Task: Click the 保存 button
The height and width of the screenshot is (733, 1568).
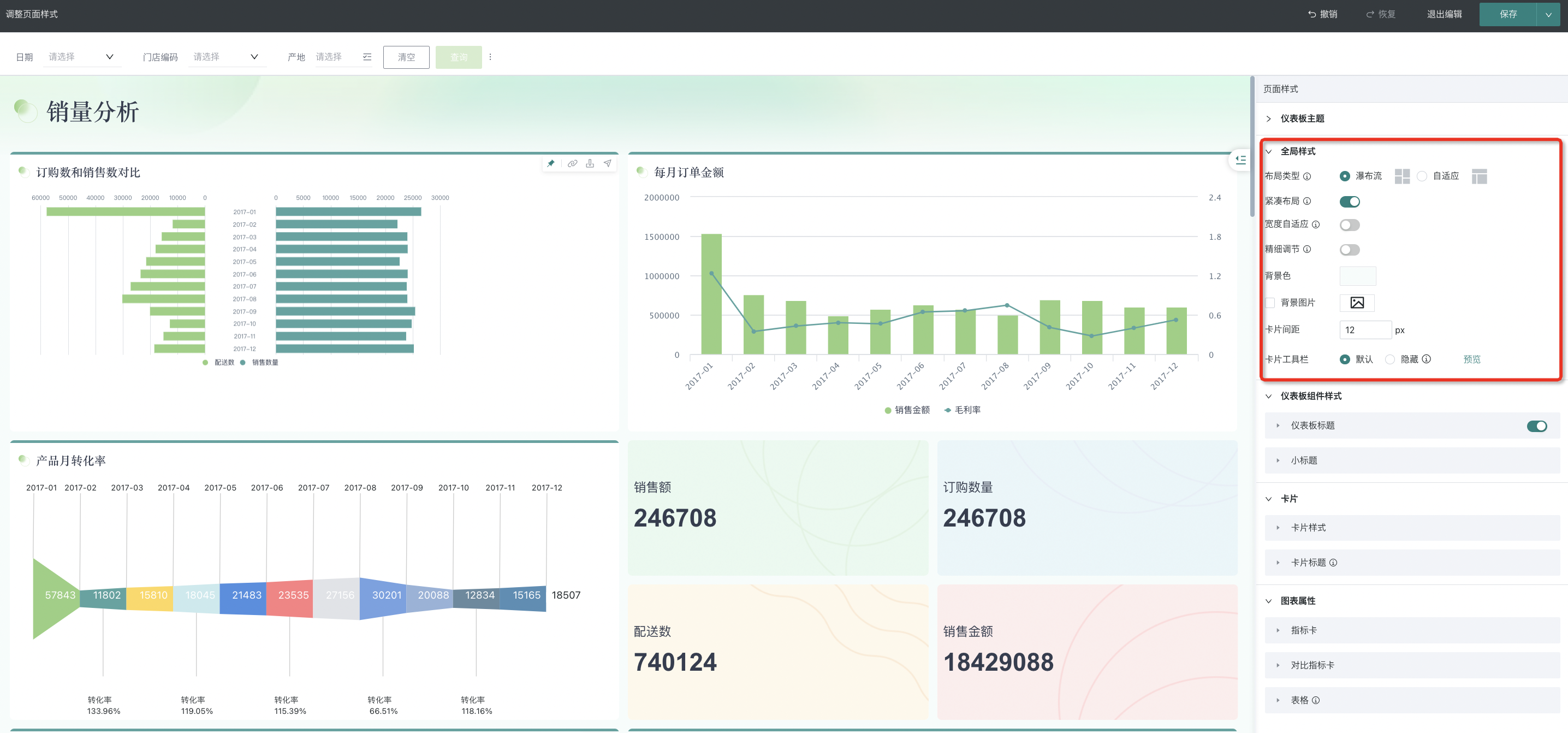Action: (1508, 15)
